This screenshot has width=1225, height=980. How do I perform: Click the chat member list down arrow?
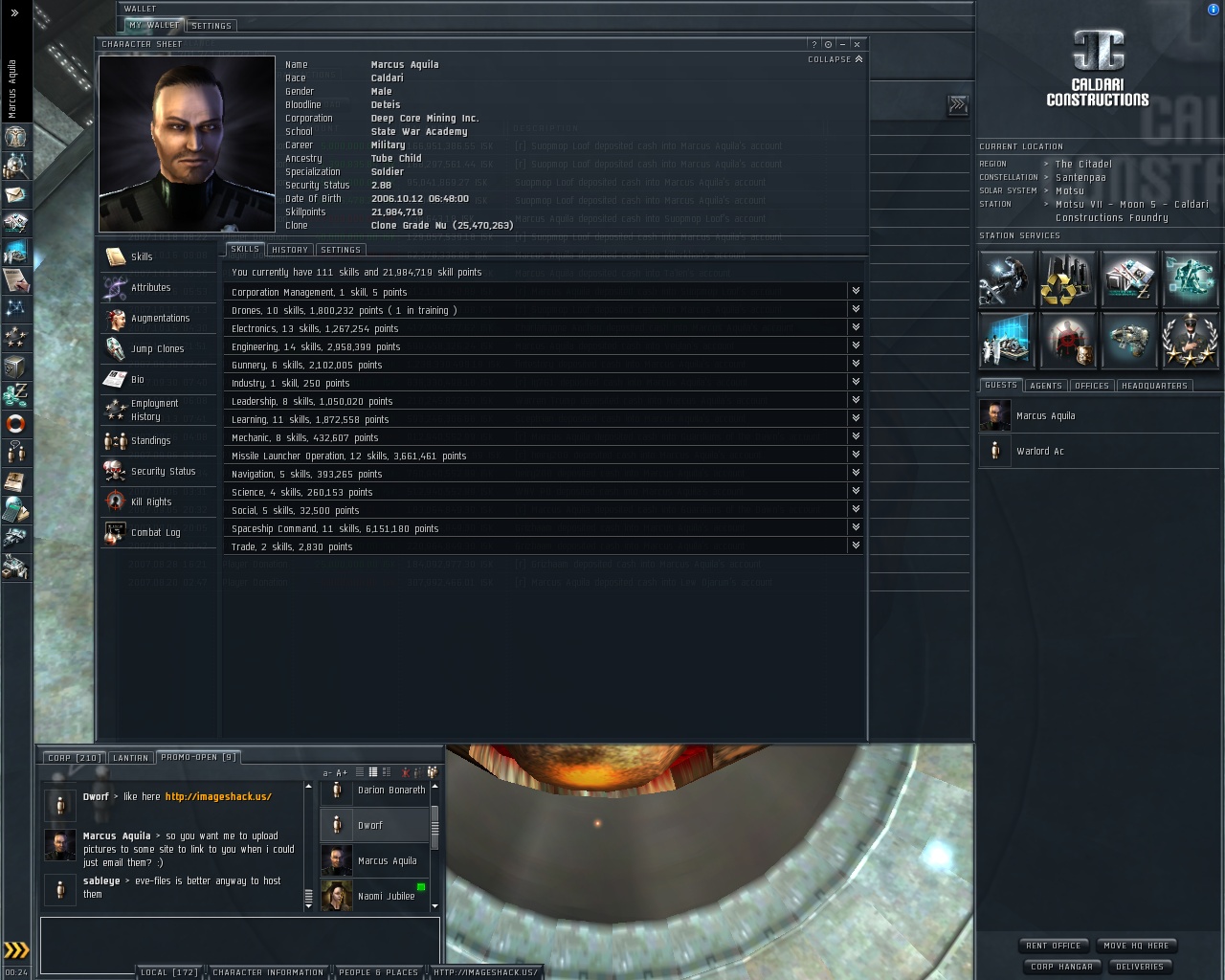click(x=435, y=905)
